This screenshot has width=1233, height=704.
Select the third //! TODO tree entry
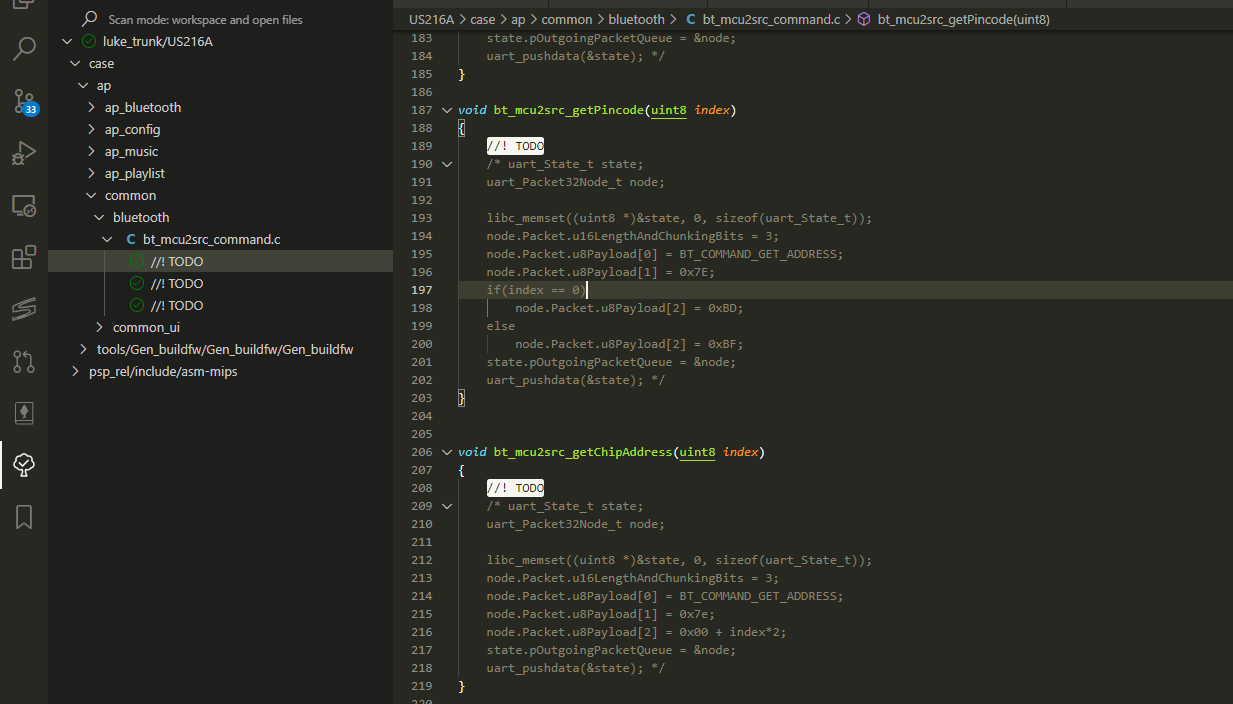point(177,305)
